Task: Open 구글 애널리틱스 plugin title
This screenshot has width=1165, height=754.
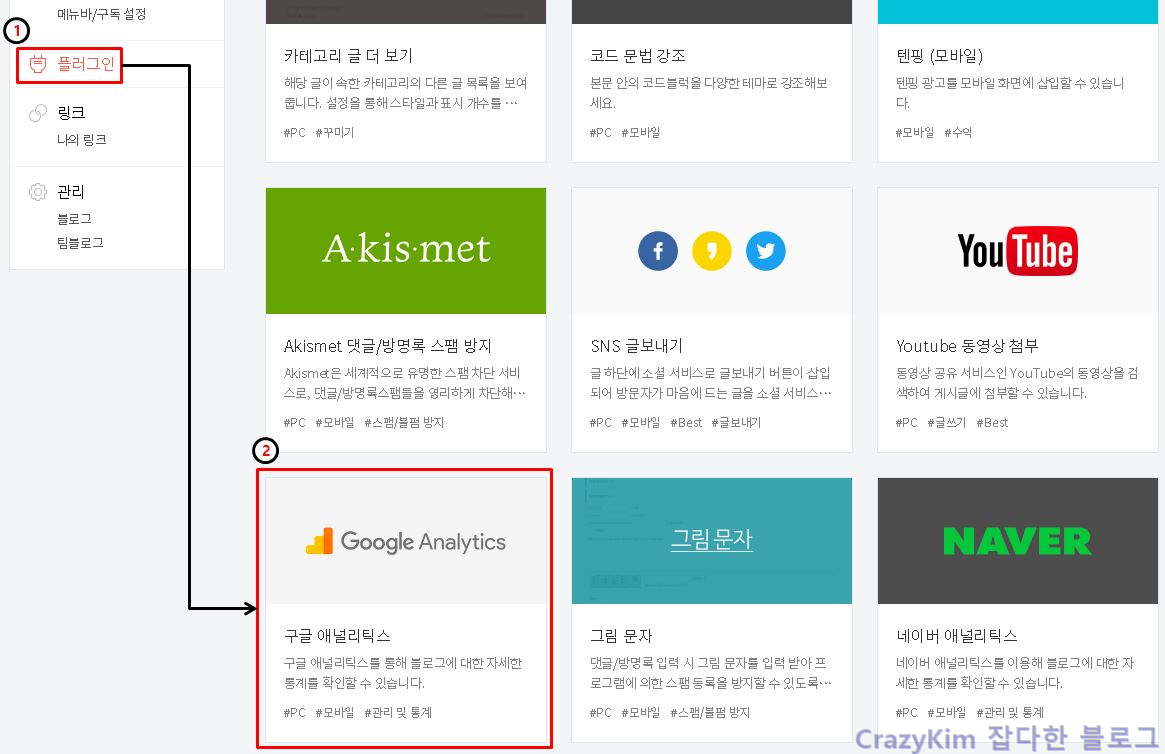Action: 337,636
